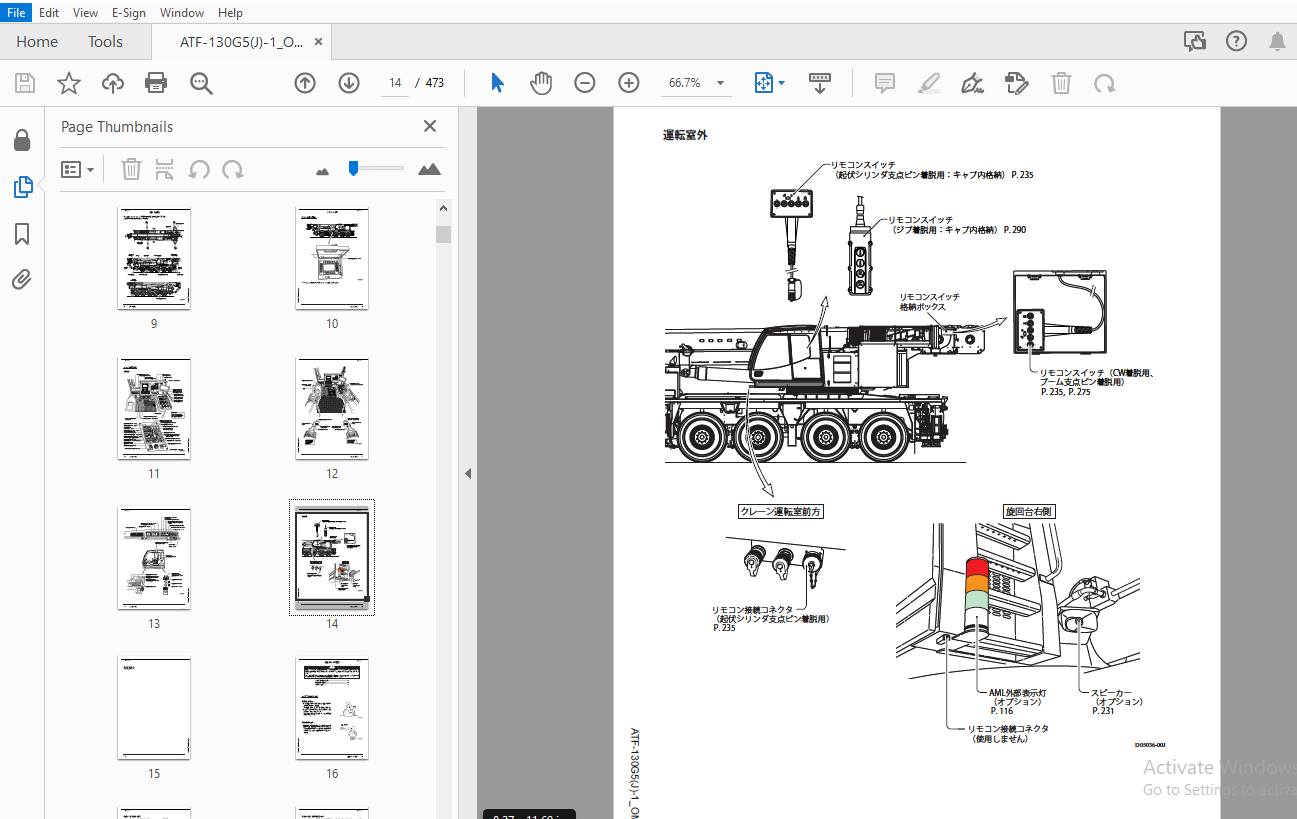
Task: Upload the file using the cloud icon
Action: pyautogui.click(x=113, y=83)
